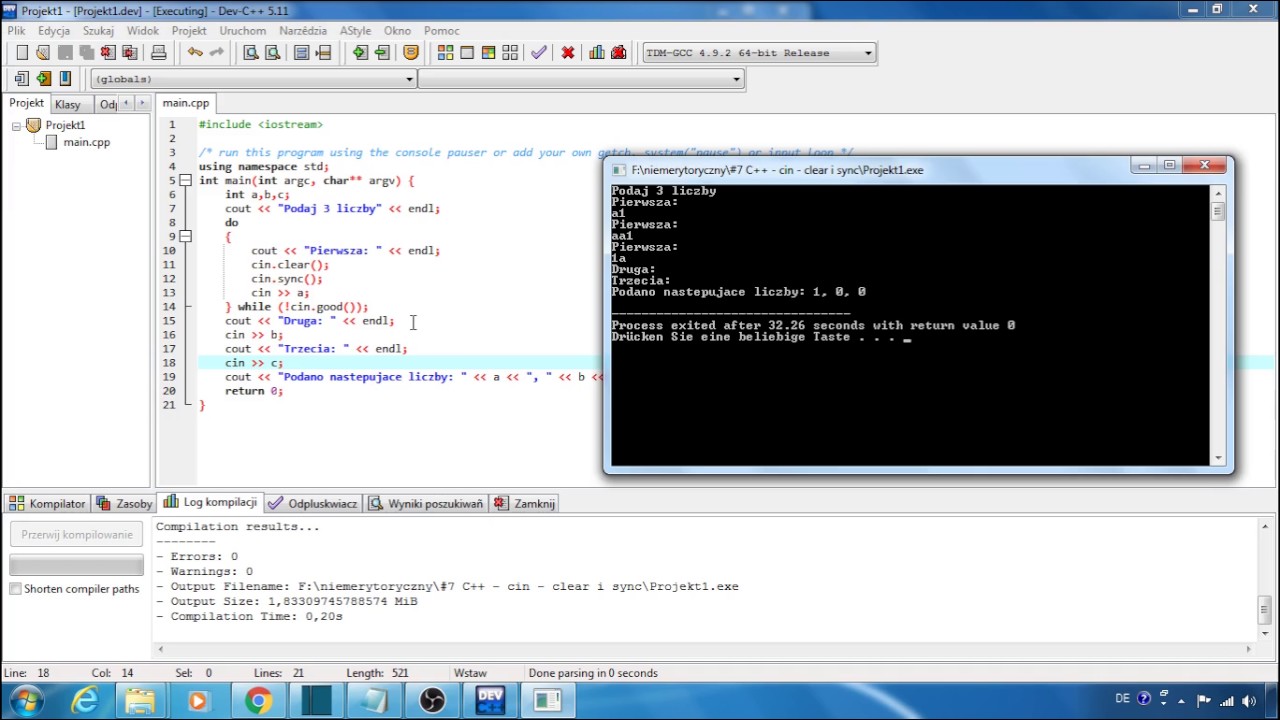Click the compilation progress bar
Screen dimensions: 1280x720
click(x=77, y=564)
